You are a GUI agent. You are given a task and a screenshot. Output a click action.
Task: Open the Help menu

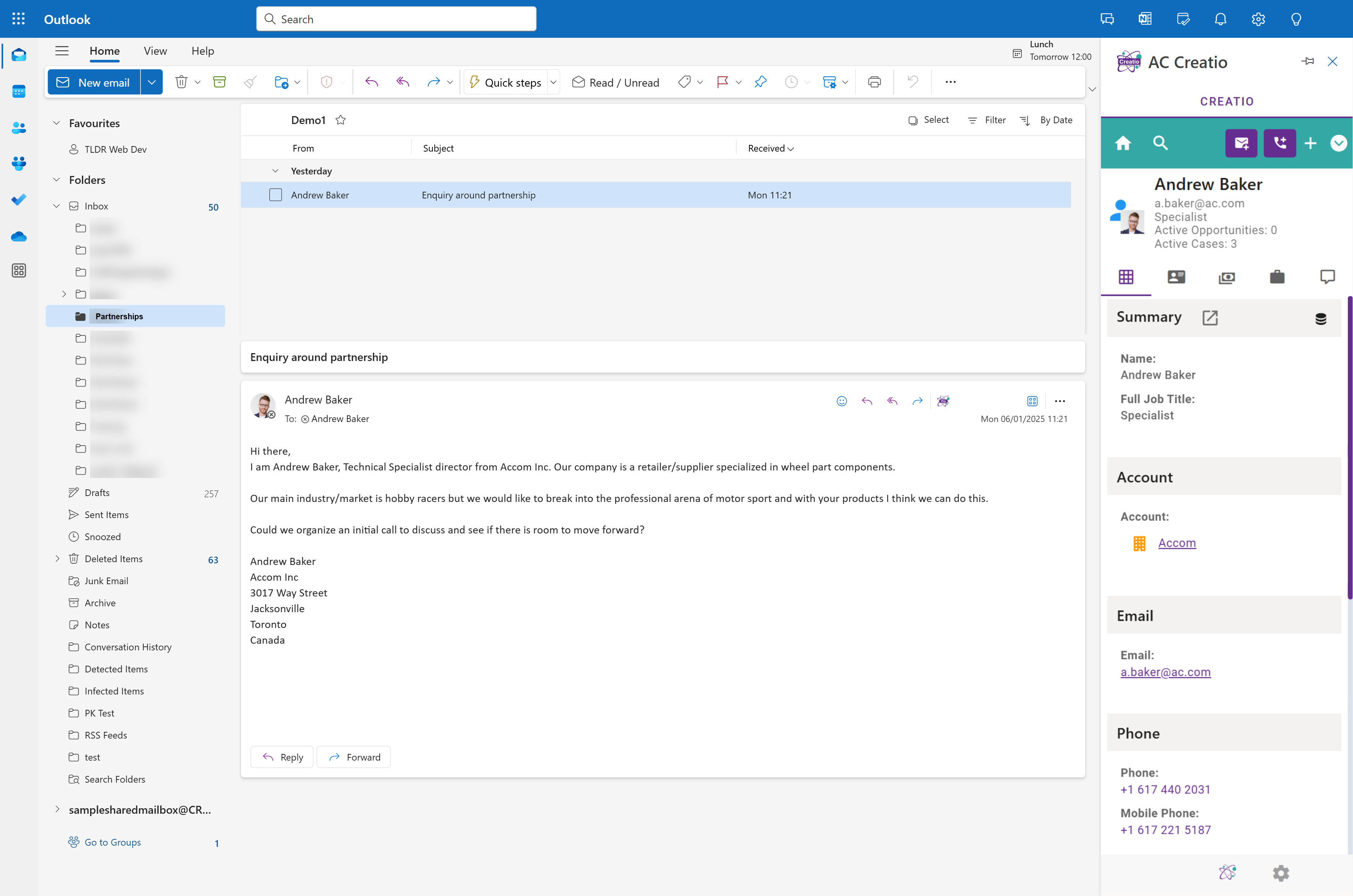click(x=202, y=51)
